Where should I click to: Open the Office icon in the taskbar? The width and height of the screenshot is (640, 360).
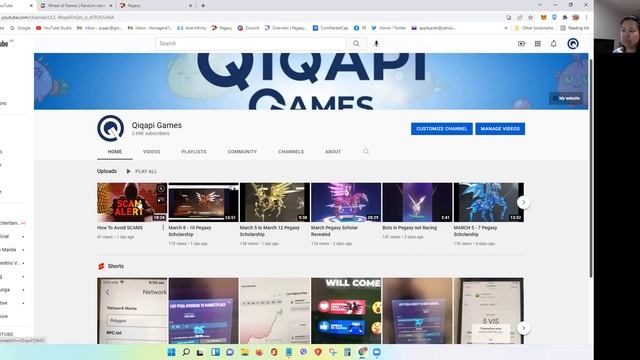(x=274, y=352)
